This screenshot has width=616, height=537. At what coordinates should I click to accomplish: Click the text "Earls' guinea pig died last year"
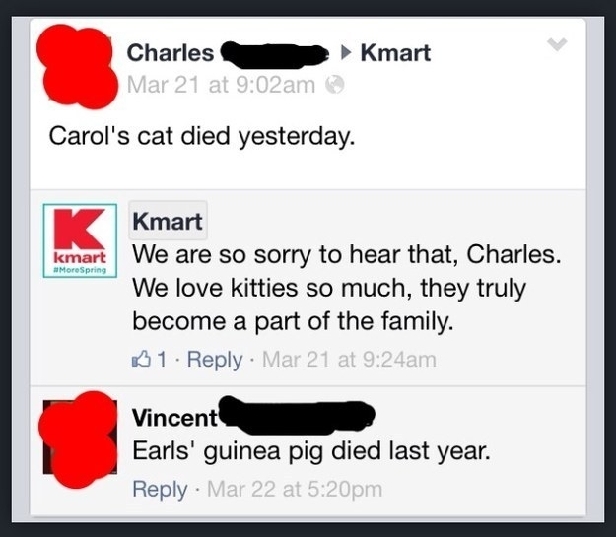click(312, 451)
